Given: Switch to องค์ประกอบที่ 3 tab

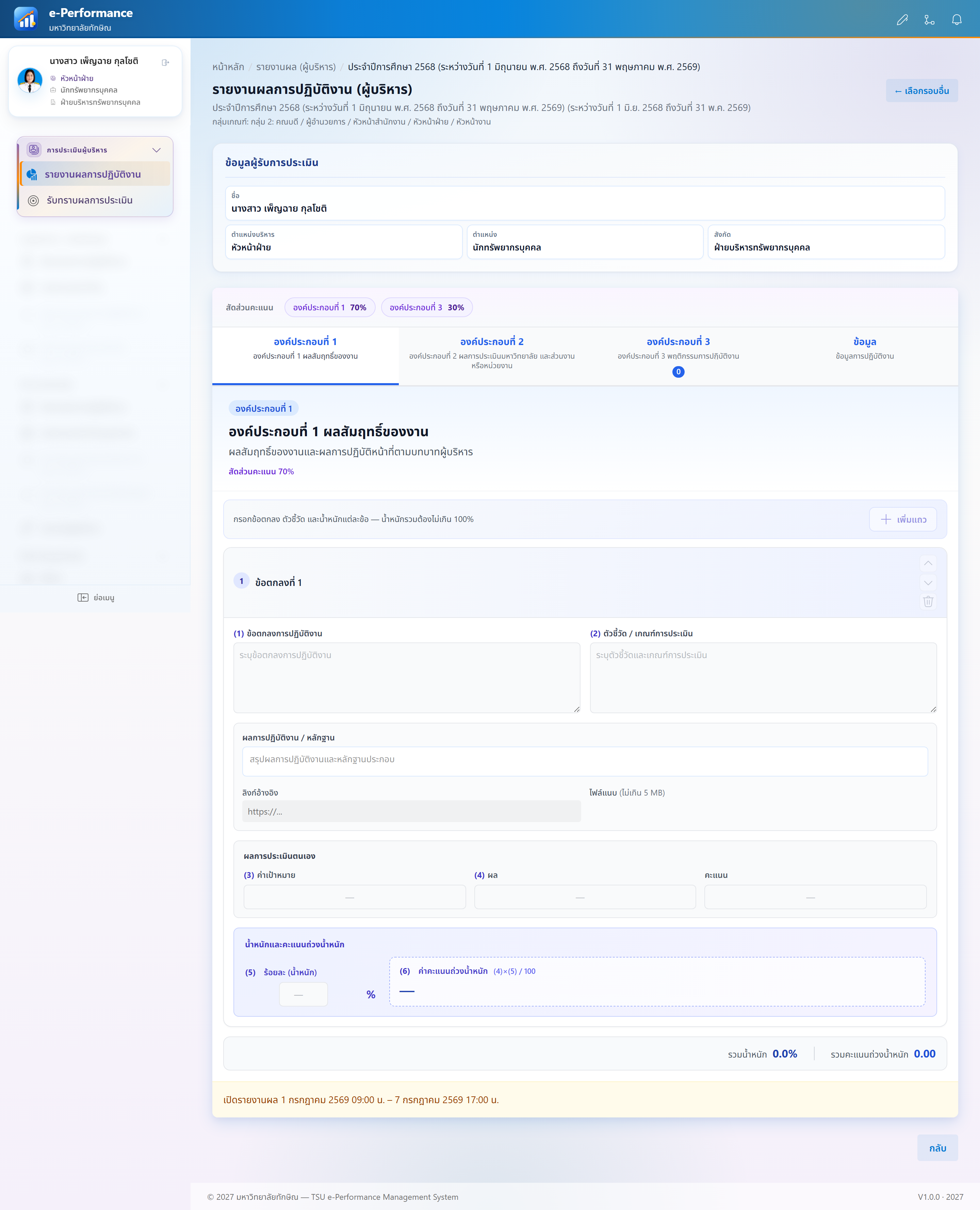Looking at the screenshot, I should tap(678, 356).
